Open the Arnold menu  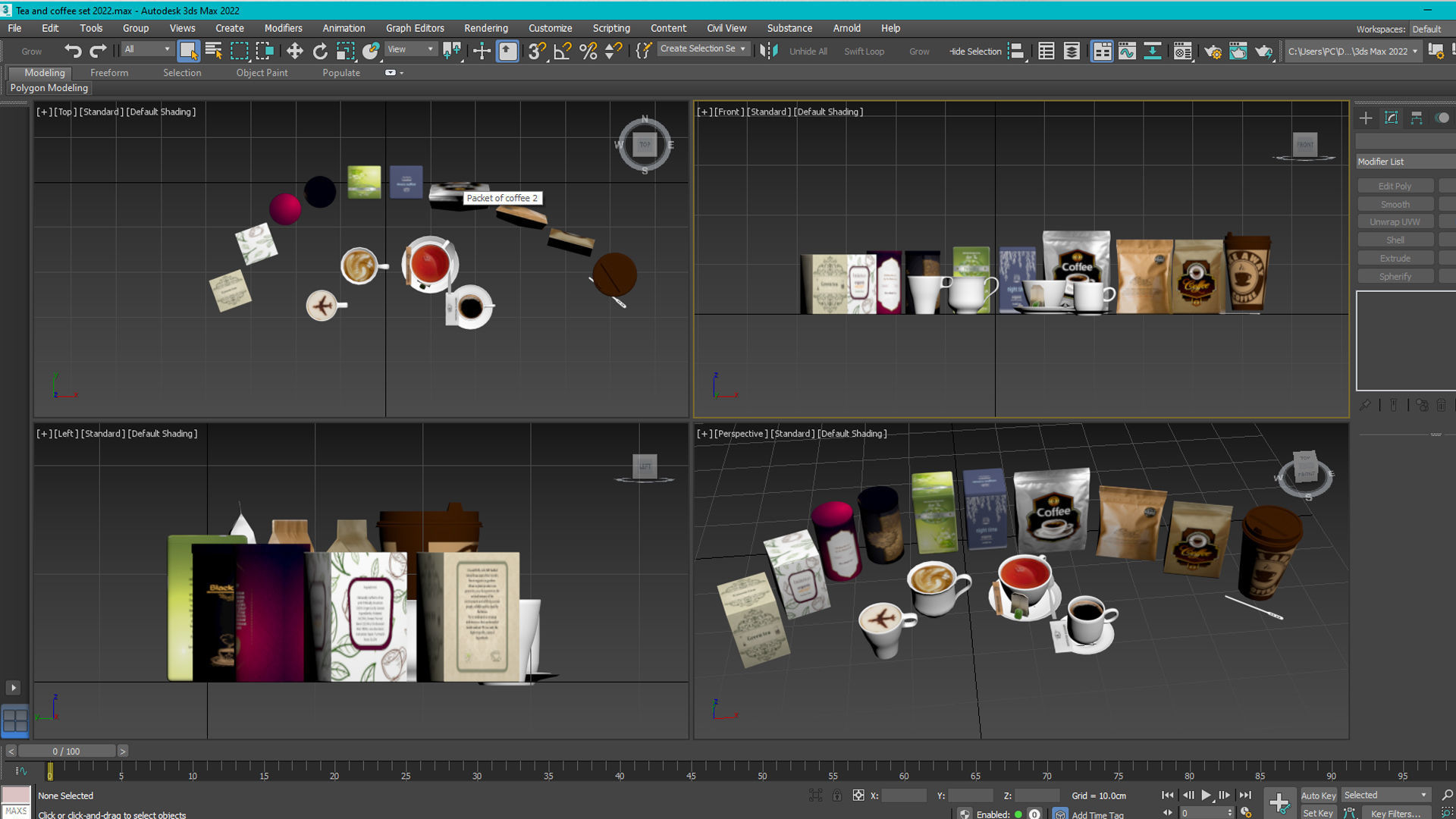point(846,28)
